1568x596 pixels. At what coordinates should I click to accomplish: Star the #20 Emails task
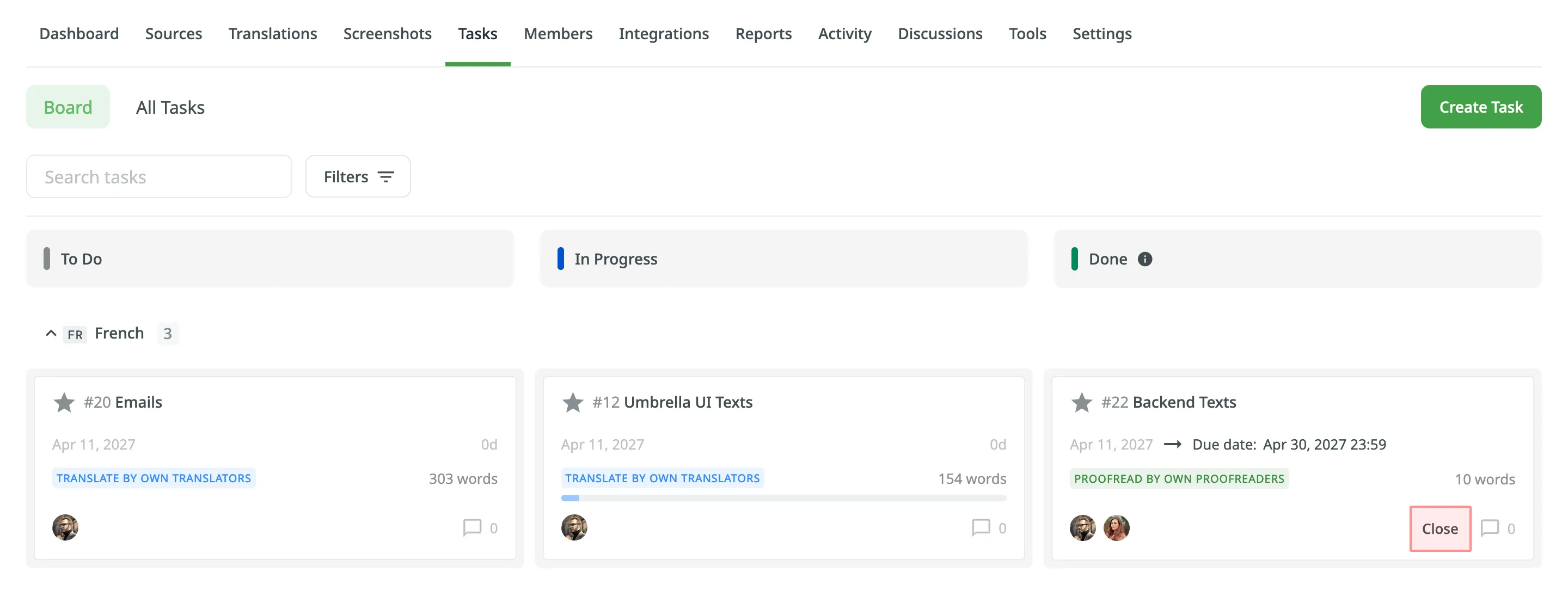pos(64,402)
